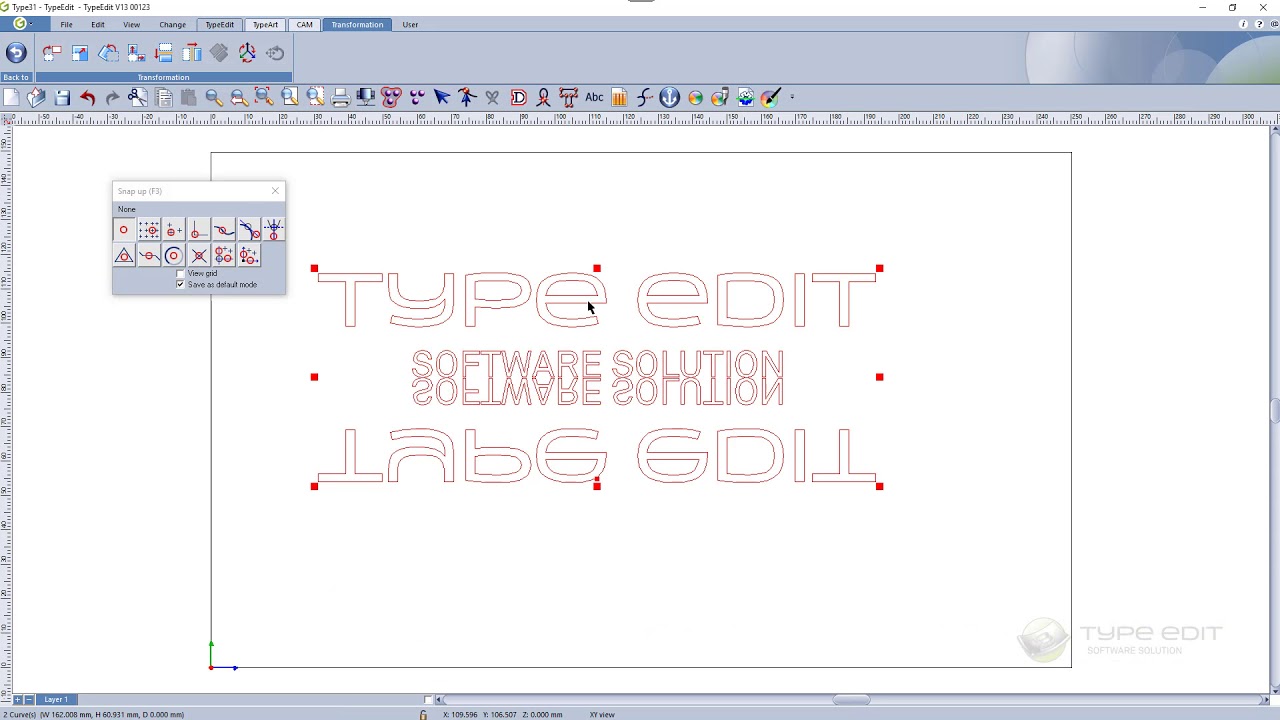Choose snap to circle center mode
The width and height of the screenshot is (1280, 720).
173,256
